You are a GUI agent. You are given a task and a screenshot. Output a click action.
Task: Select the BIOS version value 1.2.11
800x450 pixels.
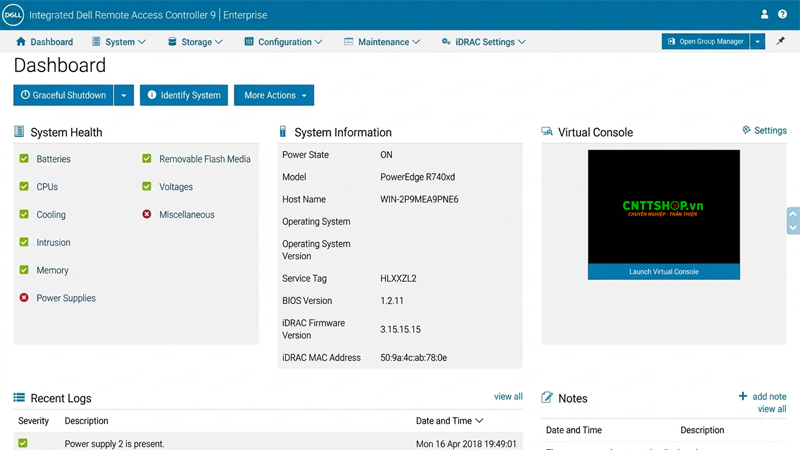pos(391,301)
